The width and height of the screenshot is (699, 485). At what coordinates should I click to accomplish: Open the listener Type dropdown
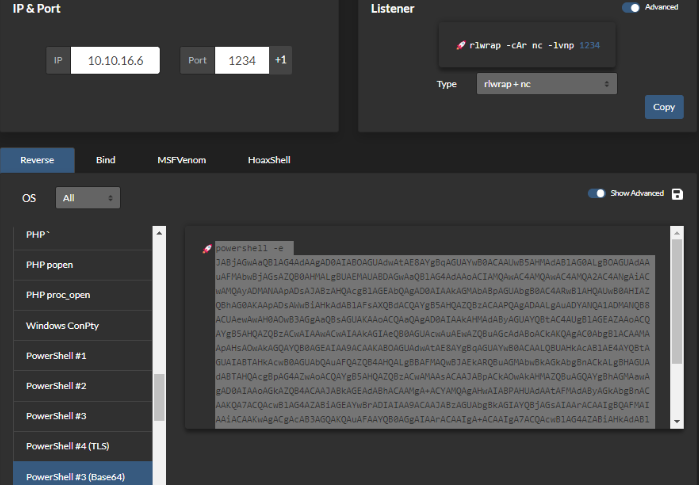click(546, 84)
